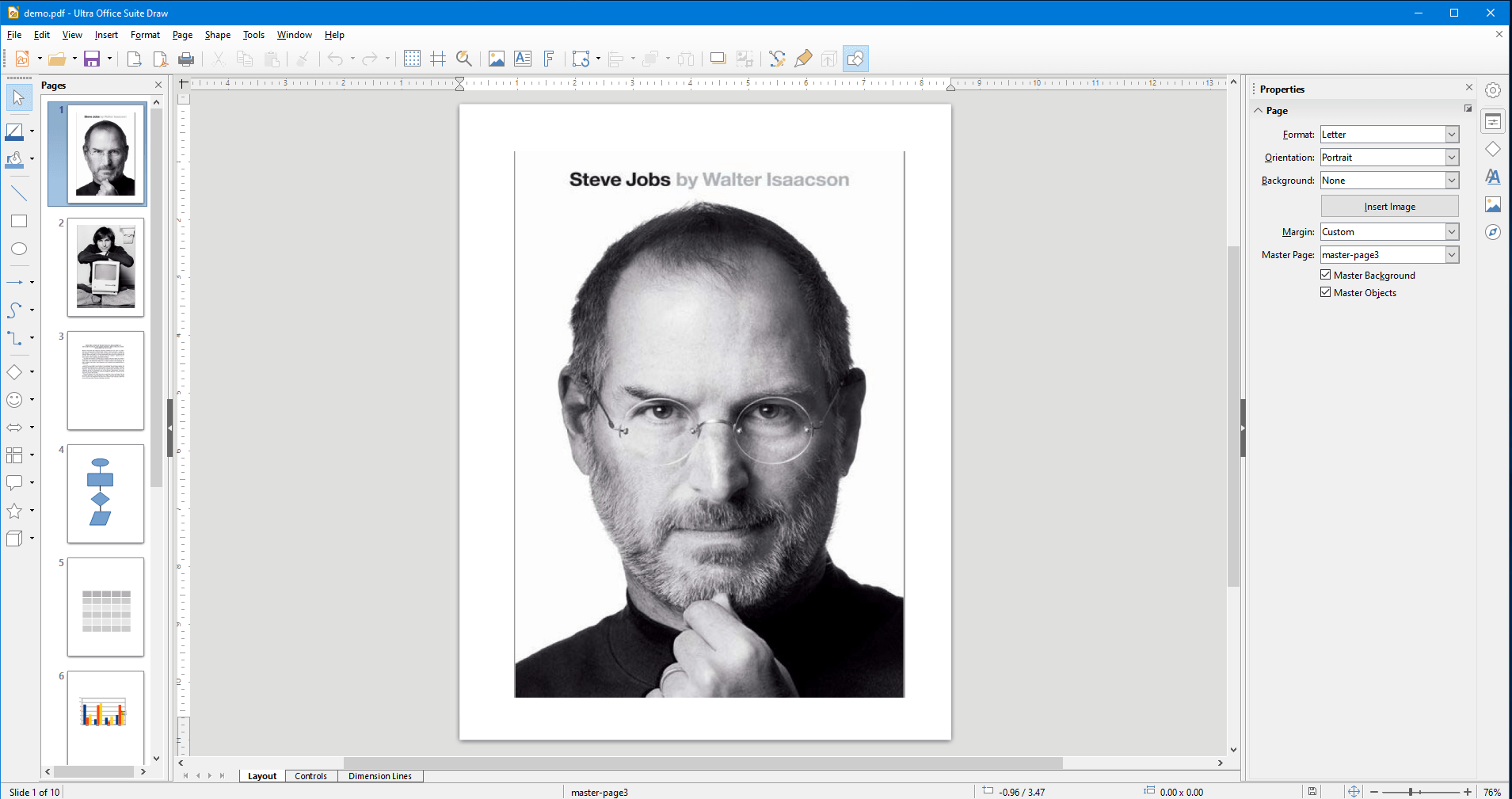Toggle the Helplines While Moving icon
Viewport: 1512px width, 799px height.
tap(438, 59)
